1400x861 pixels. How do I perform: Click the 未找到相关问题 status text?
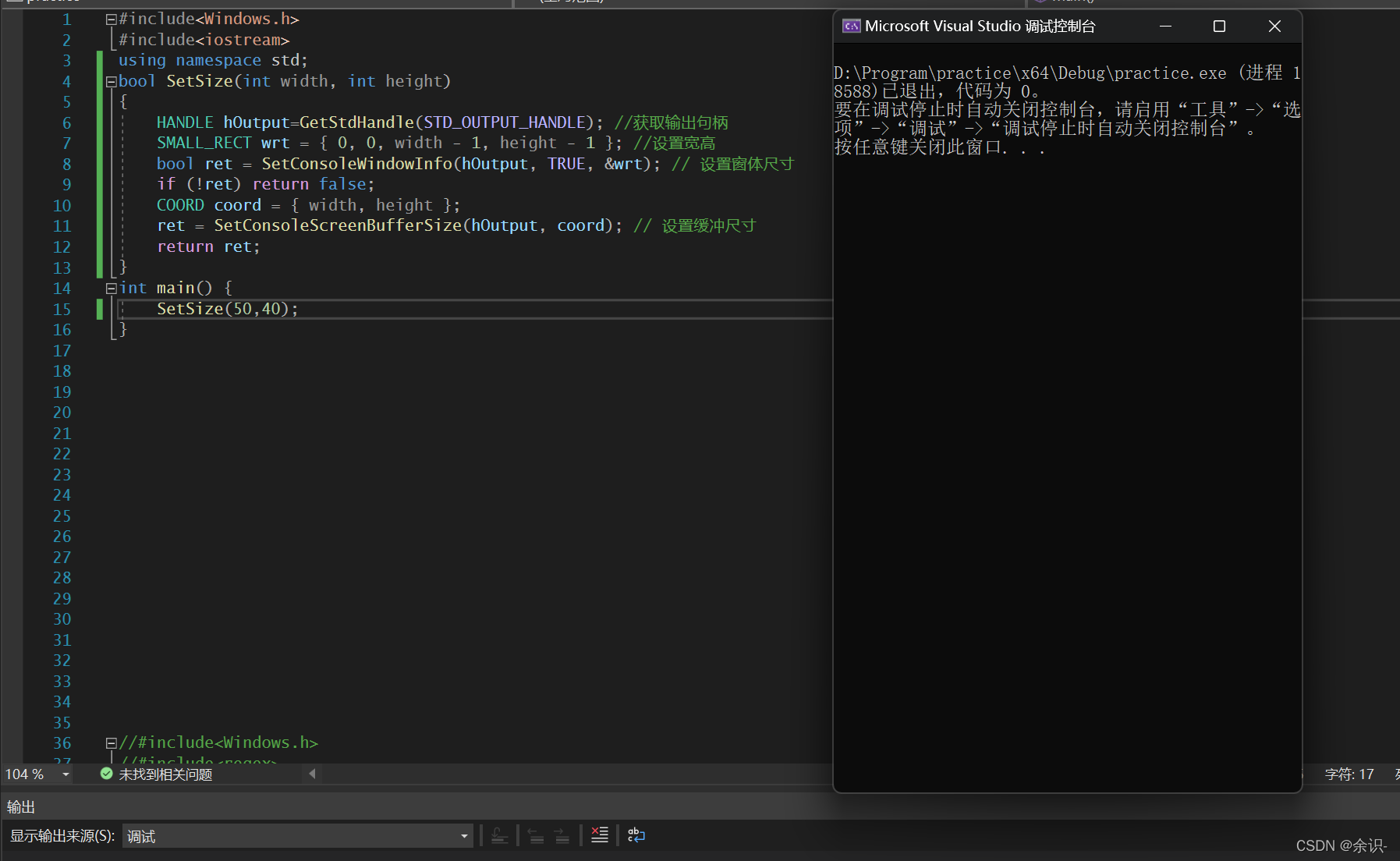click(x=165, y=774)
